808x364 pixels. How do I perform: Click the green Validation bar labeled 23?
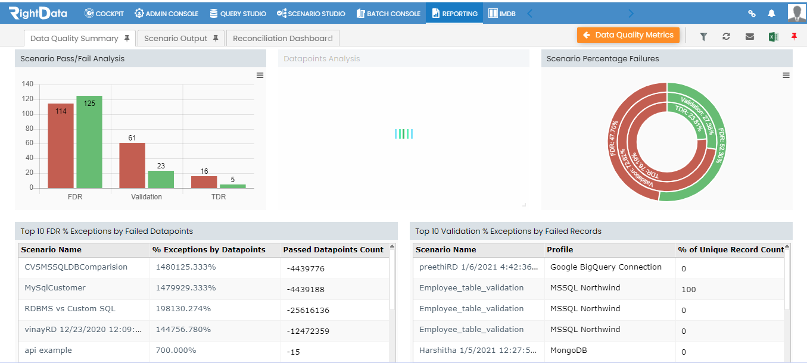(x=161, y=179)
